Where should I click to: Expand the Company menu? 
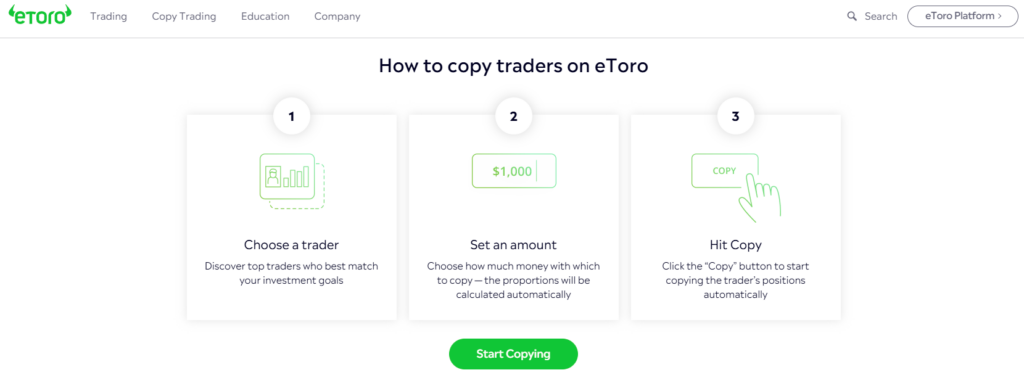point(337,16)
